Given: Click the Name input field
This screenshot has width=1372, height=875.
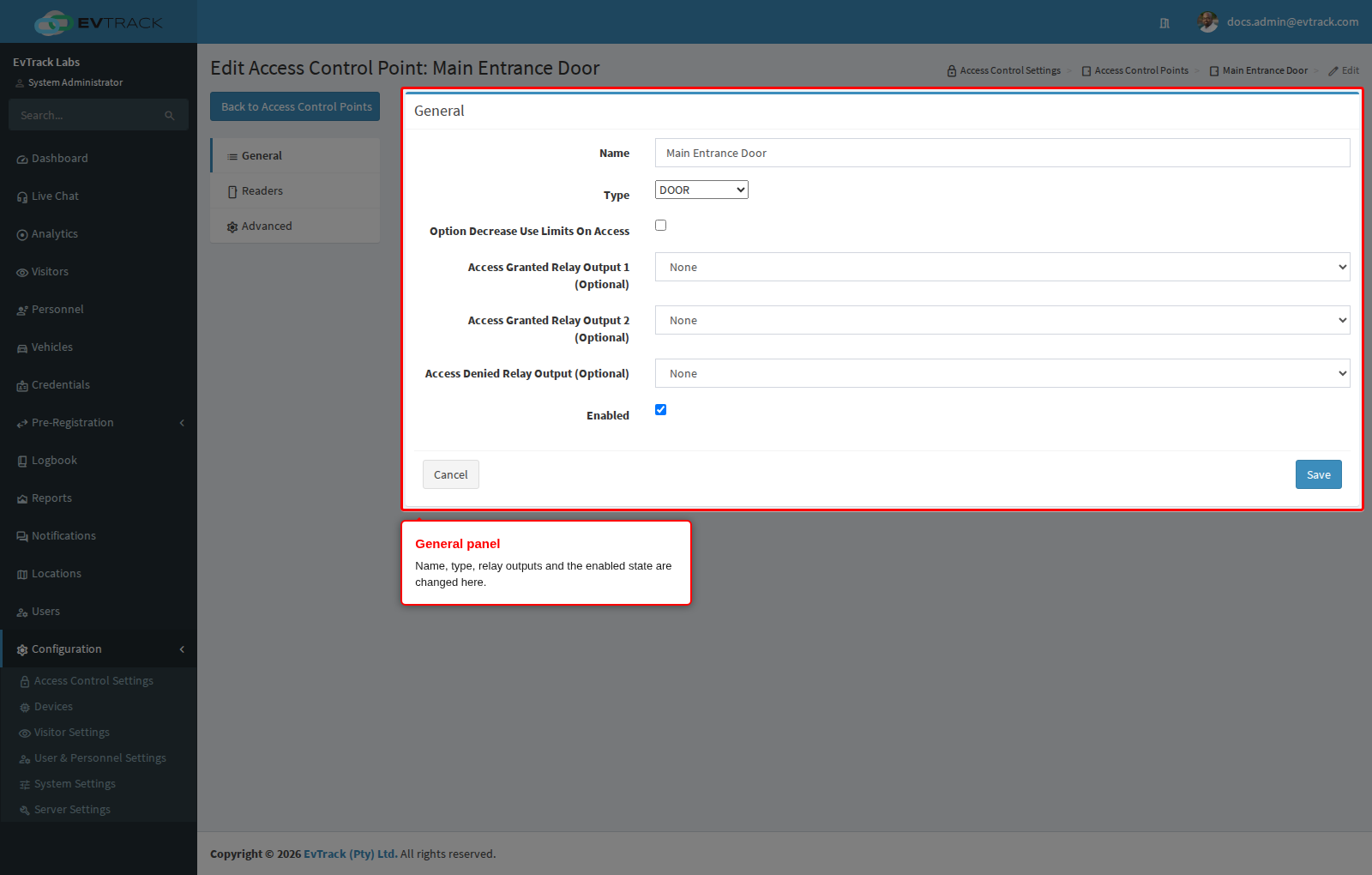Looking at the screenshot, I should coord(1002,153).
